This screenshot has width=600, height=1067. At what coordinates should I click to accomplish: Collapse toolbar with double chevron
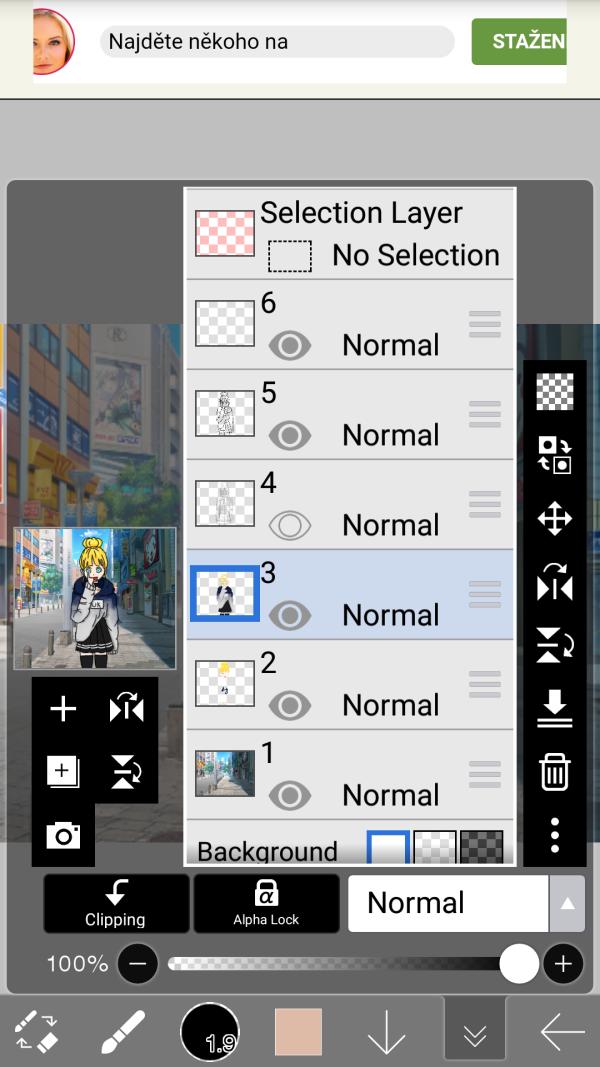475,1030
